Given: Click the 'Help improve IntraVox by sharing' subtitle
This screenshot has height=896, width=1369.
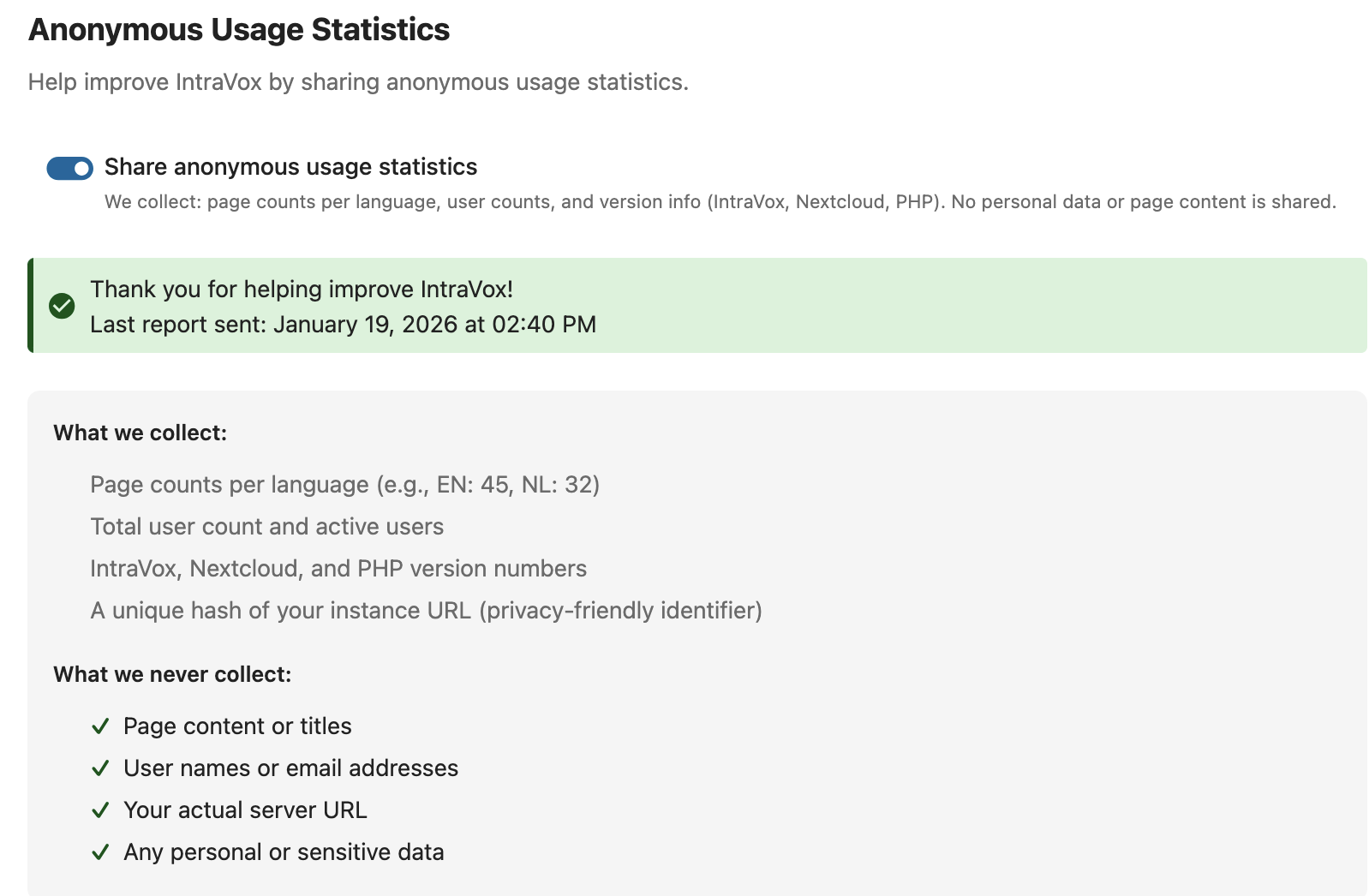Looking at the screenshot, I should 358,82.
